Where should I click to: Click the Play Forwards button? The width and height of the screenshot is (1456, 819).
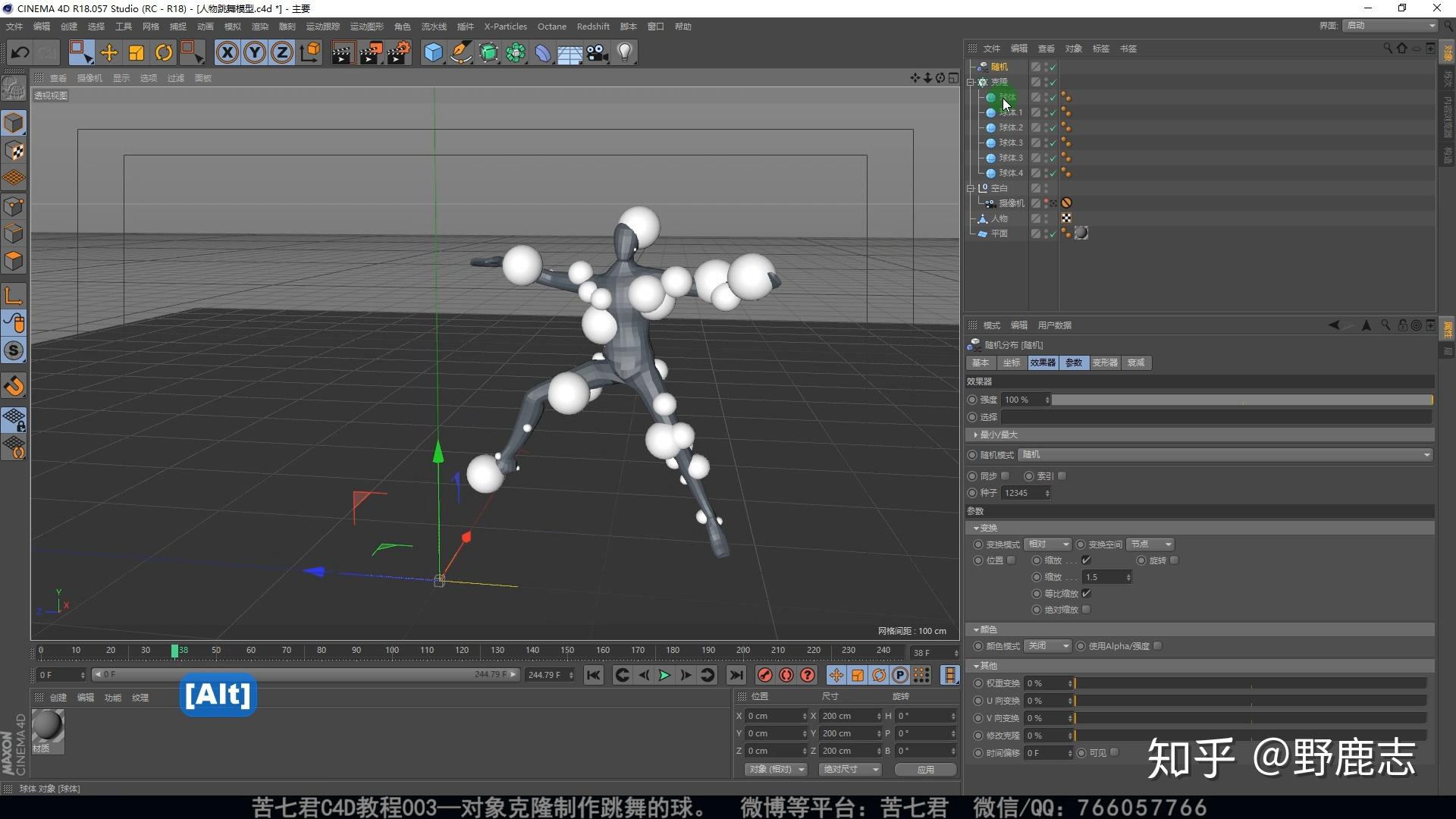[664, 675]
